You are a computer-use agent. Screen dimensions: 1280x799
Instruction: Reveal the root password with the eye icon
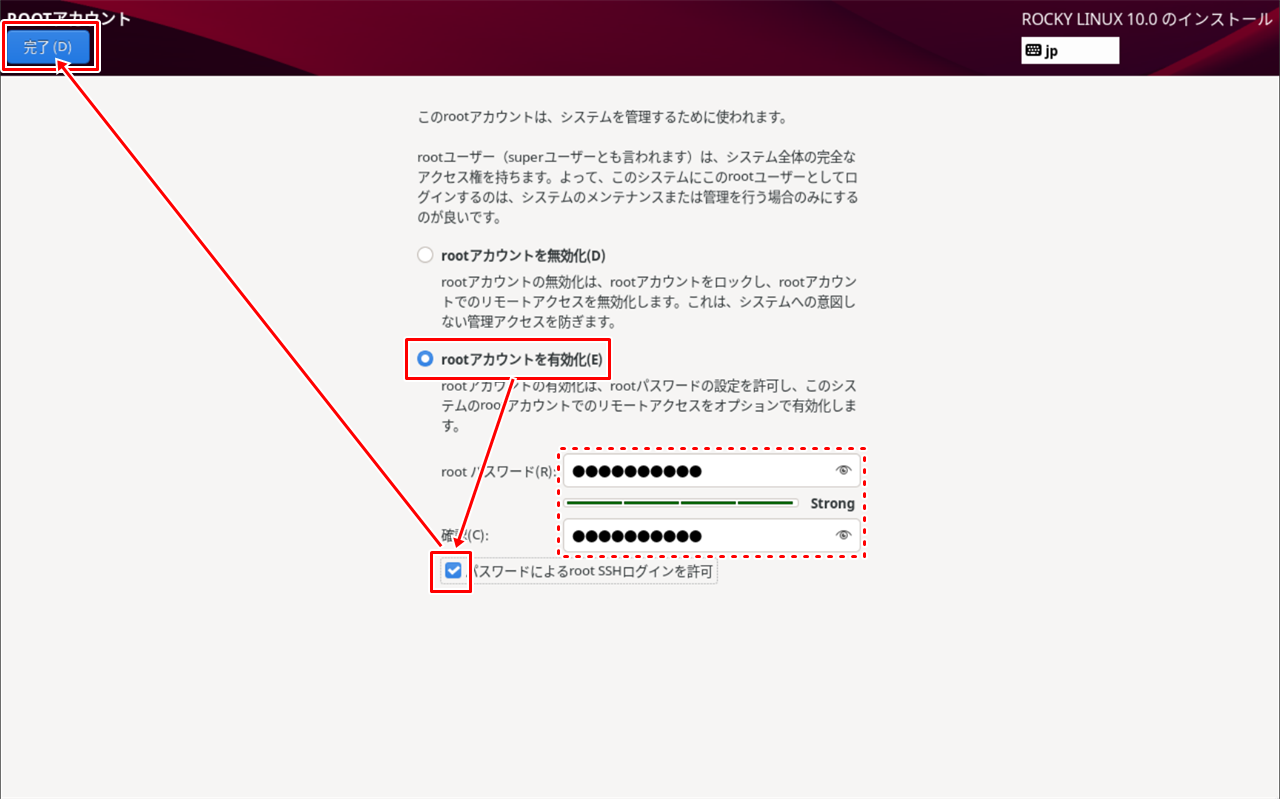coord(843,470)
